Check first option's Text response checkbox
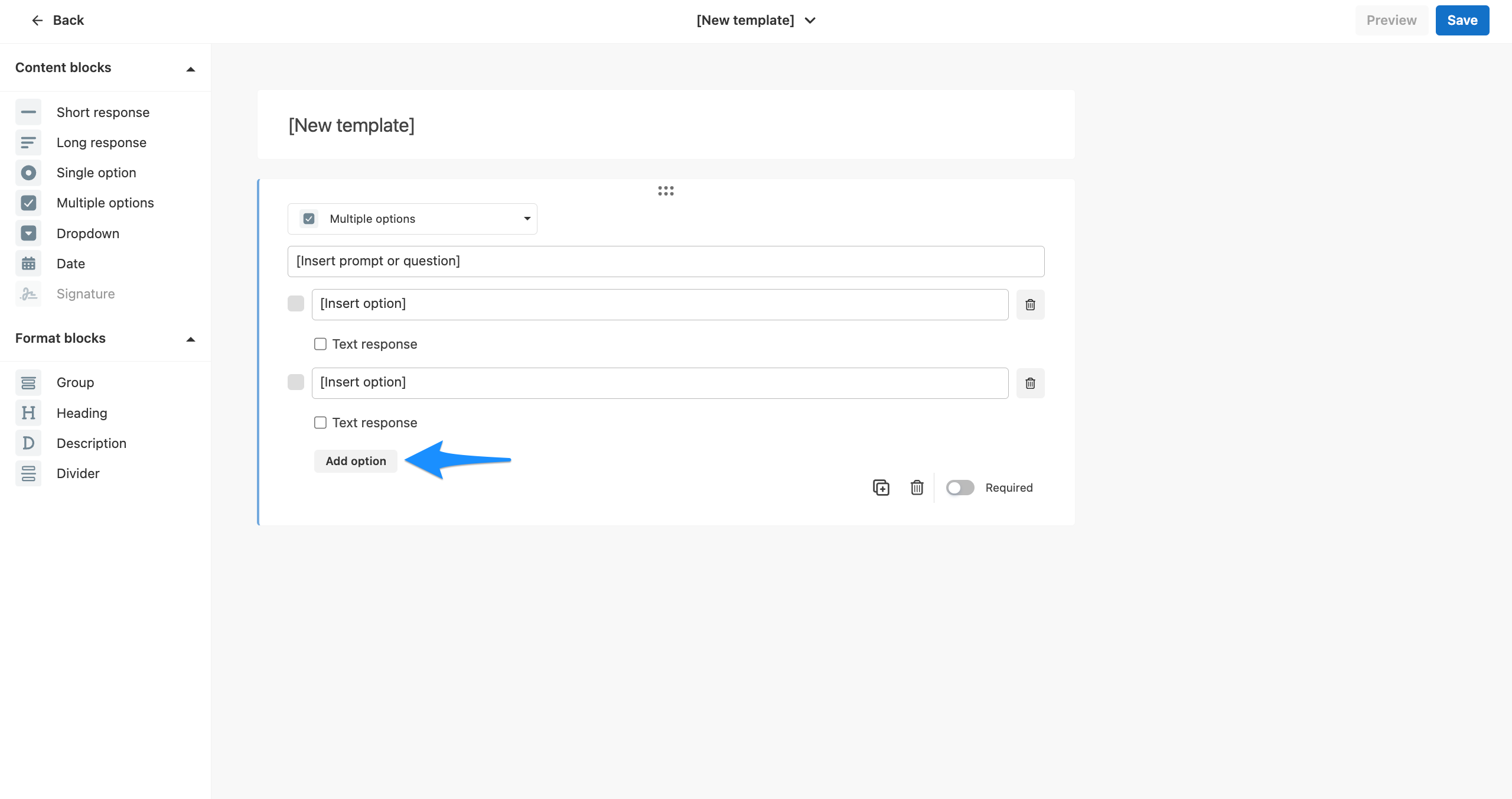 pos(320,344)
